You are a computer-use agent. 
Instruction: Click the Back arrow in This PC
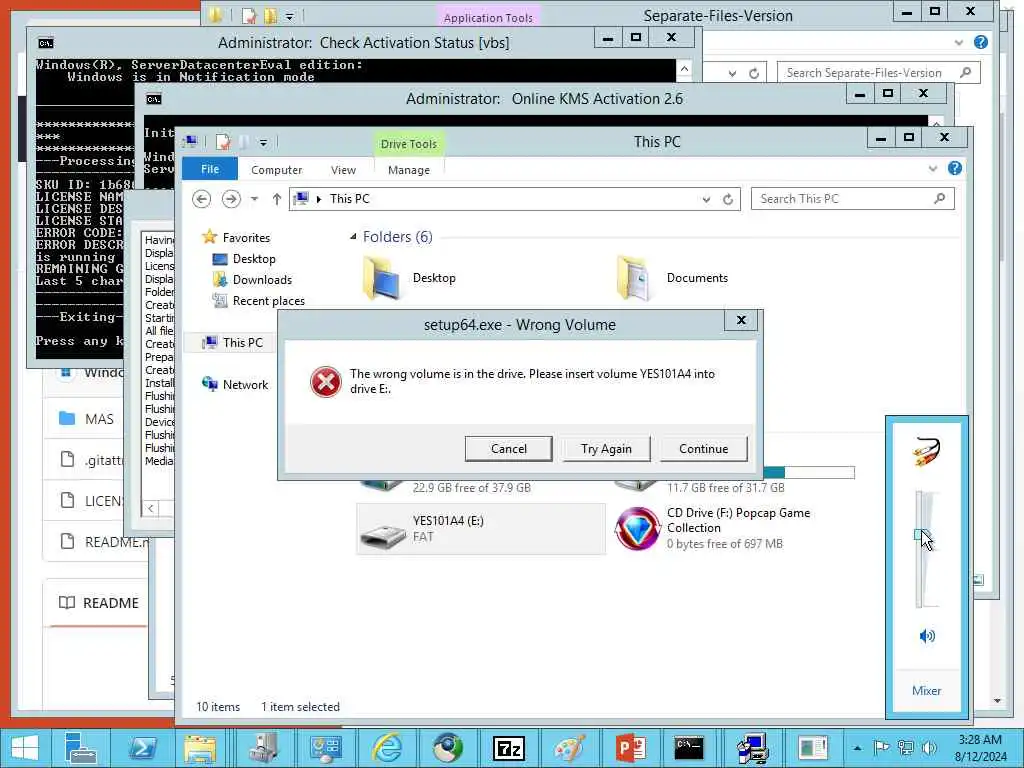tap(202, 199)
